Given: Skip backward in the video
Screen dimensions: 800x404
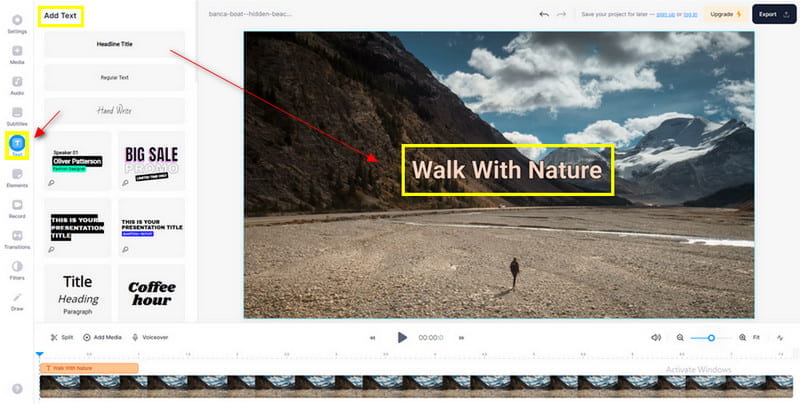Looking at the screenshot, I should 372,338.
